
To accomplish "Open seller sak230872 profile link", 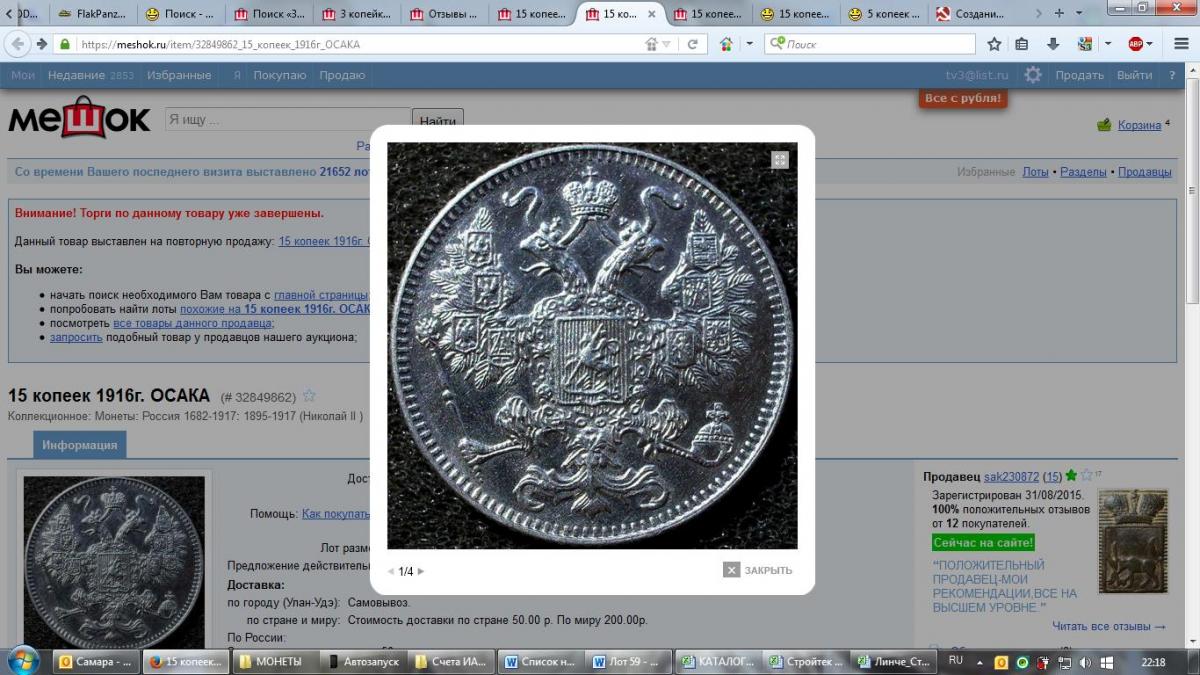I will click(x=1011, y=477).
